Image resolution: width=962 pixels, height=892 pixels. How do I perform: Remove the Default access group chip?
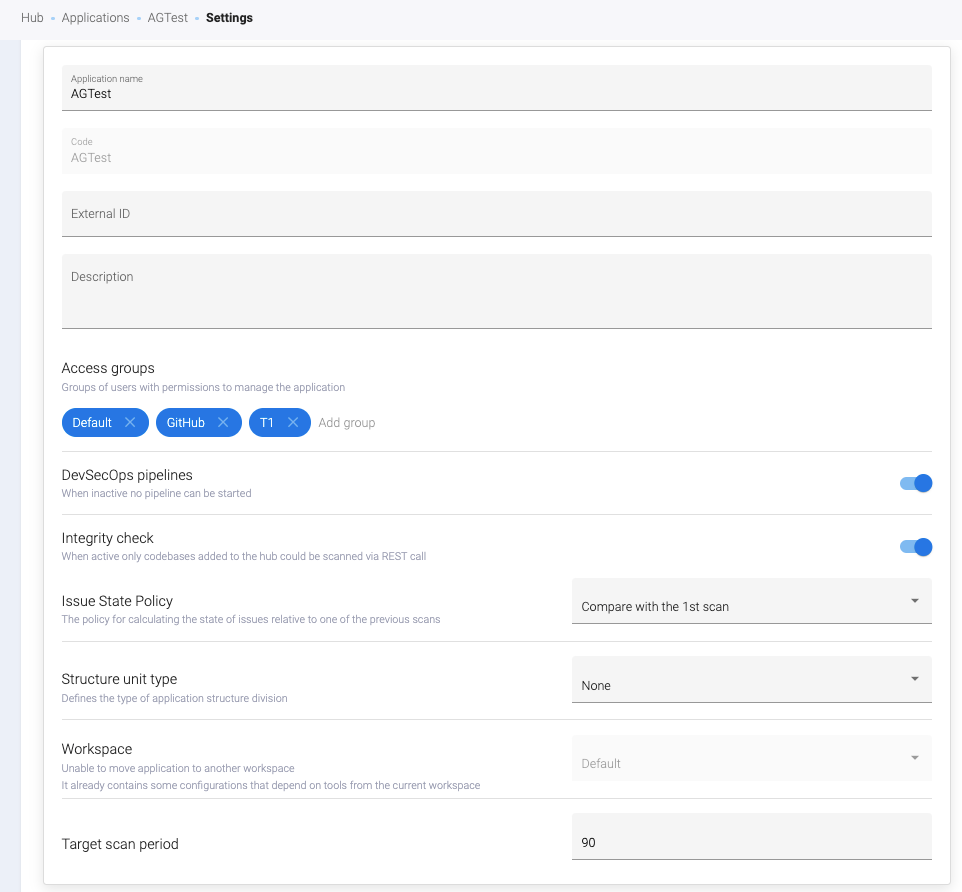130,423
